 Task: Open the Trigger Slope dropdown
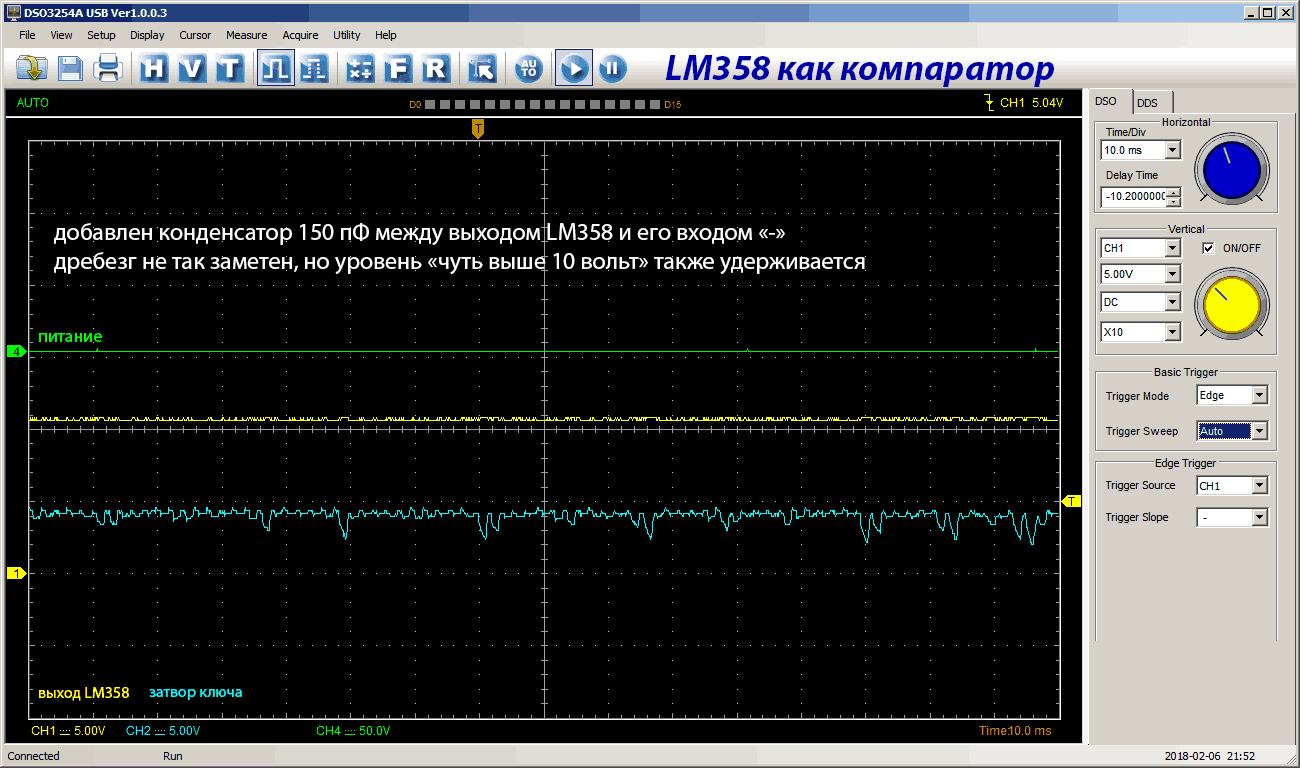coord(1259,517)
